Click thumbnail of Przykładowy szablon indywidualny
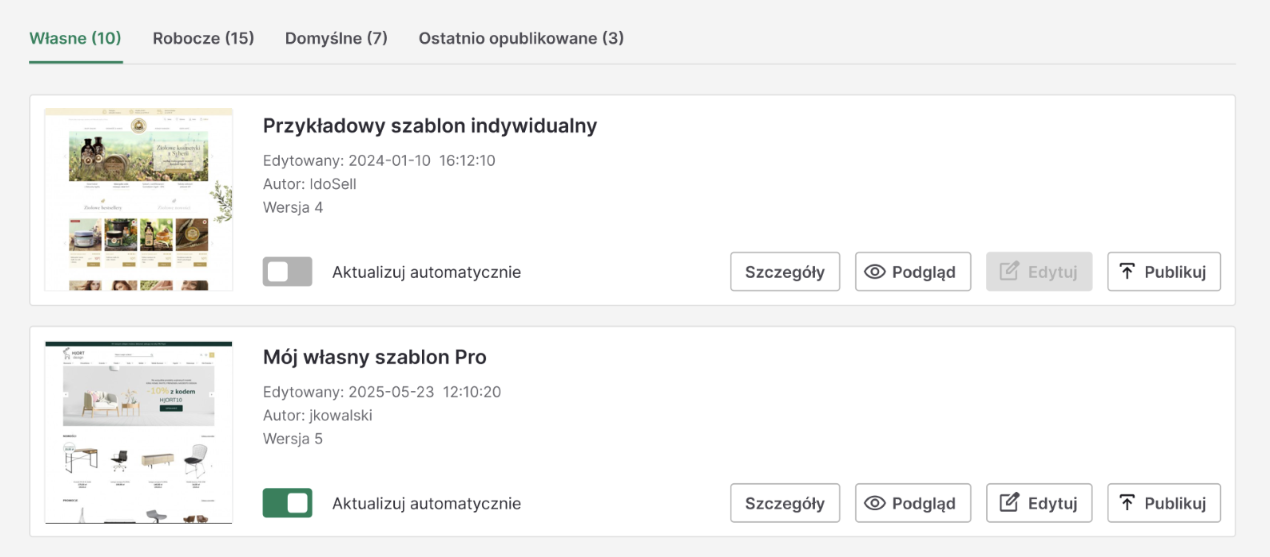1270x557 pixels. (138, 199)
